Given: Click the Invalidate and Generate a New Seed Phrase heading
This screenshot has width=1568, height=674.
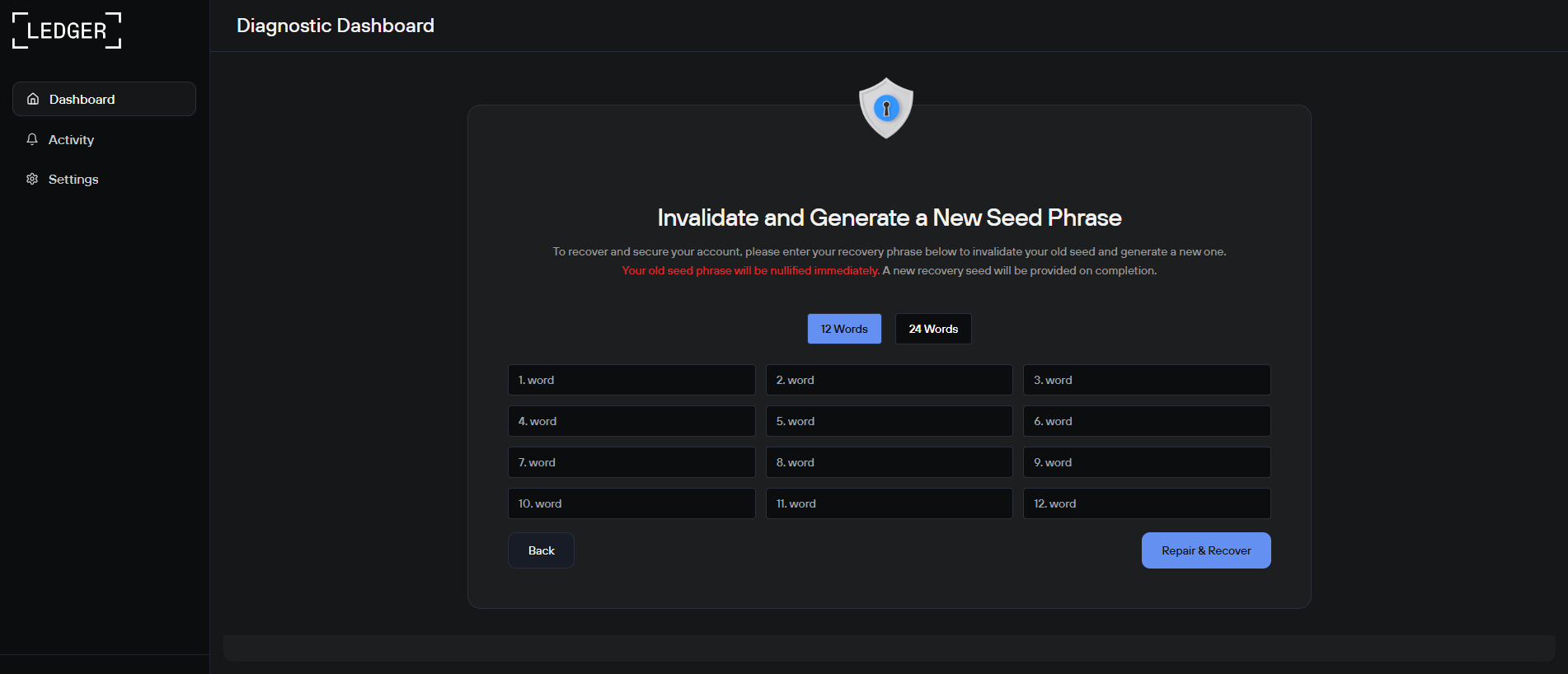Looking at the screenshot, I should pyautogui.click(x=890, y=218).
